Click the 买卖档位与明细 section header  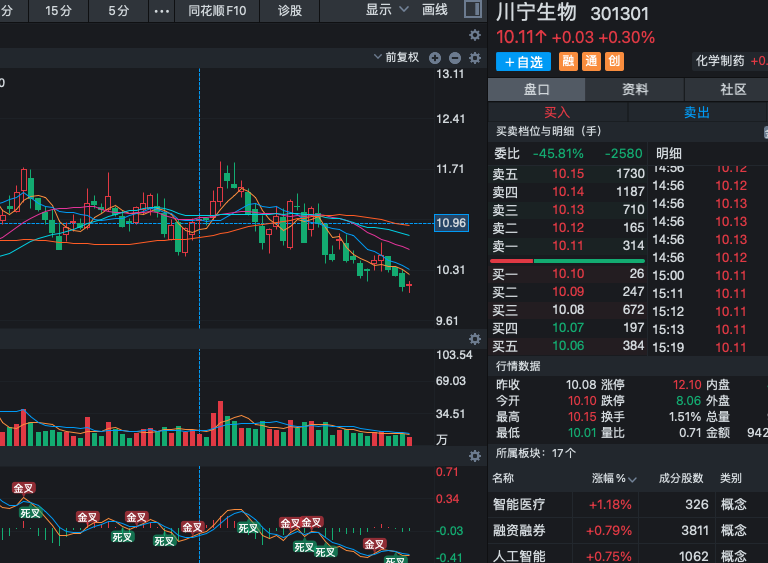pyautogui.click(x=549, y=131)
